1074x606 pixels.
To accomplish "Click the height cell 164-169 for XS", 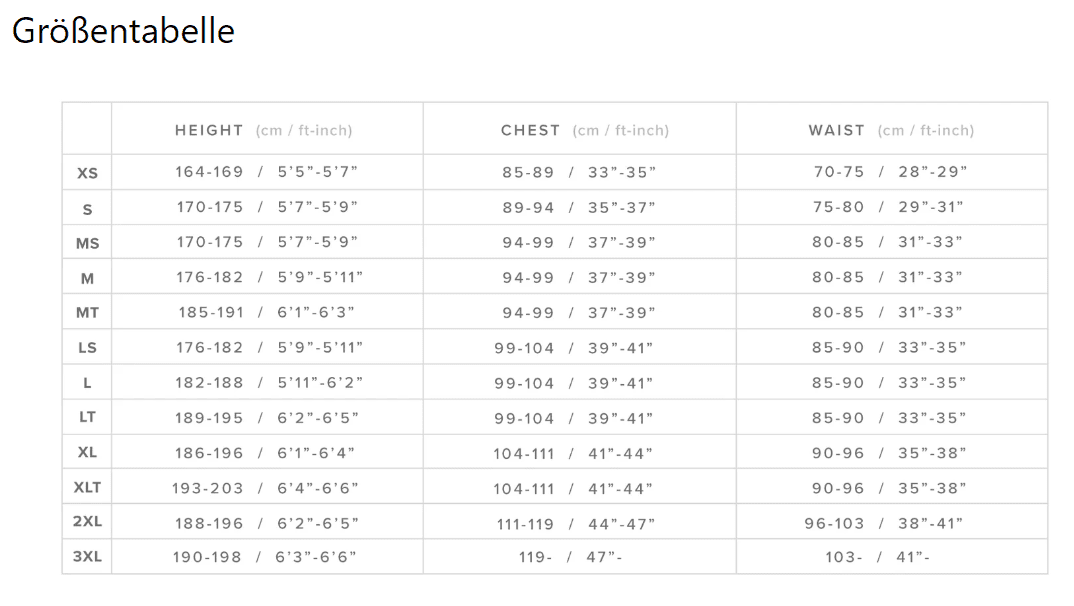I will coord(266,172).
